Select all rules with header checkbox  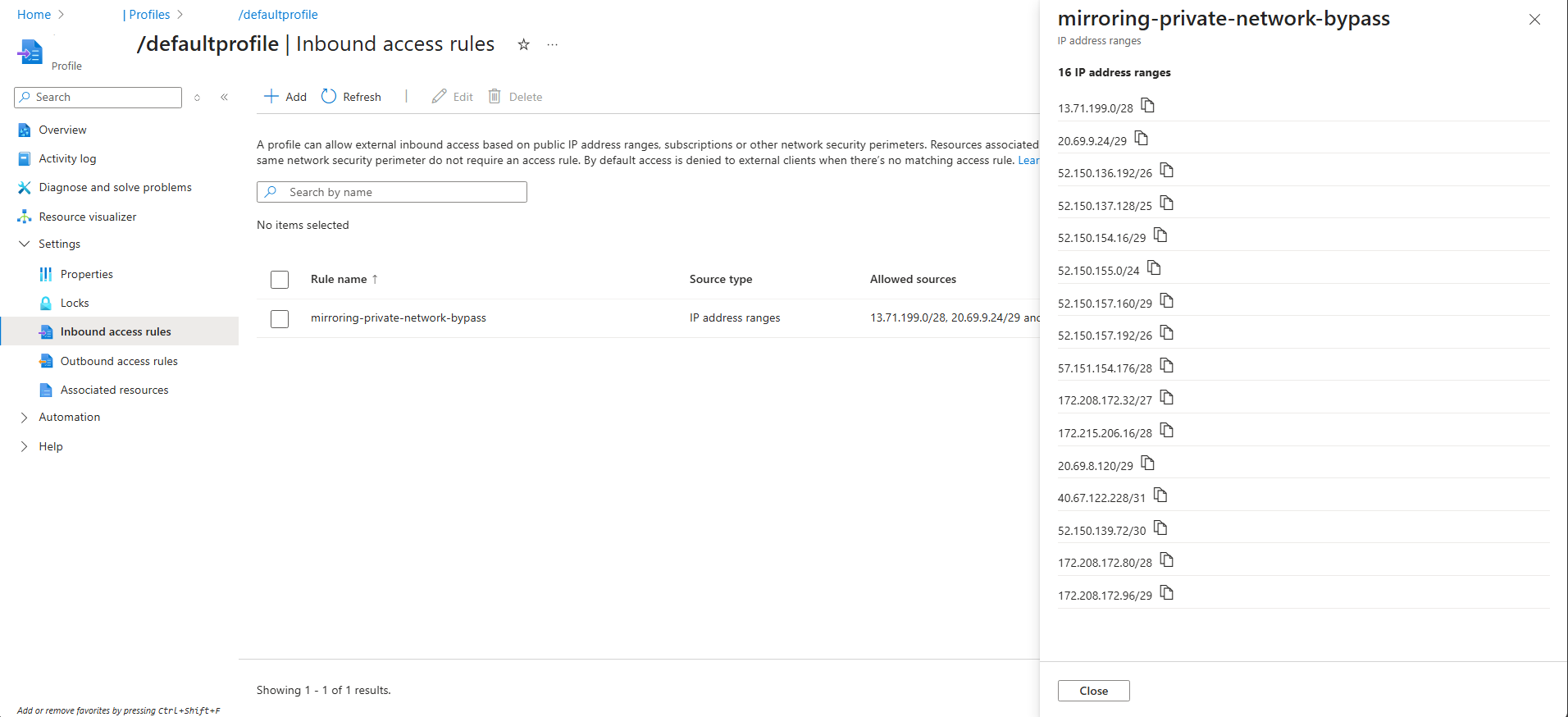tap(280, 280)
